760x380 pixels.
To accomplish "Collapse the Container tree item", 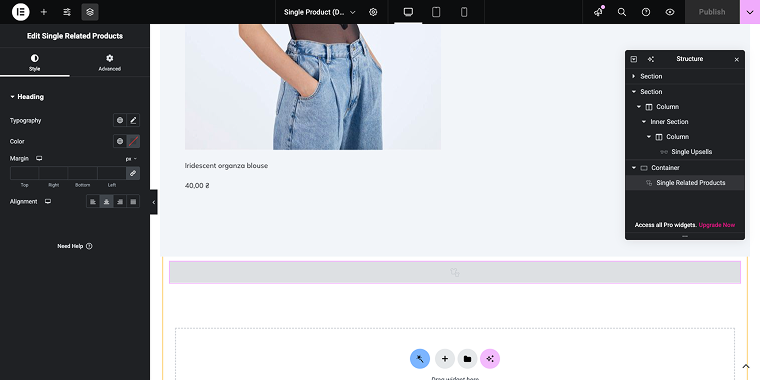I will point(633,168).
